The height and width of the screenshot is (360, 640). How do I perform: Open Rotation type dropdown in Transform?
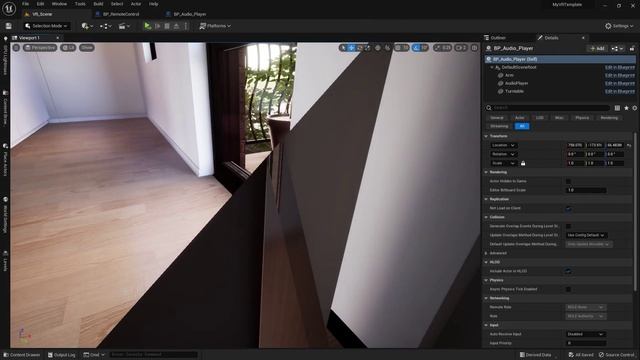tap(503, 154)
